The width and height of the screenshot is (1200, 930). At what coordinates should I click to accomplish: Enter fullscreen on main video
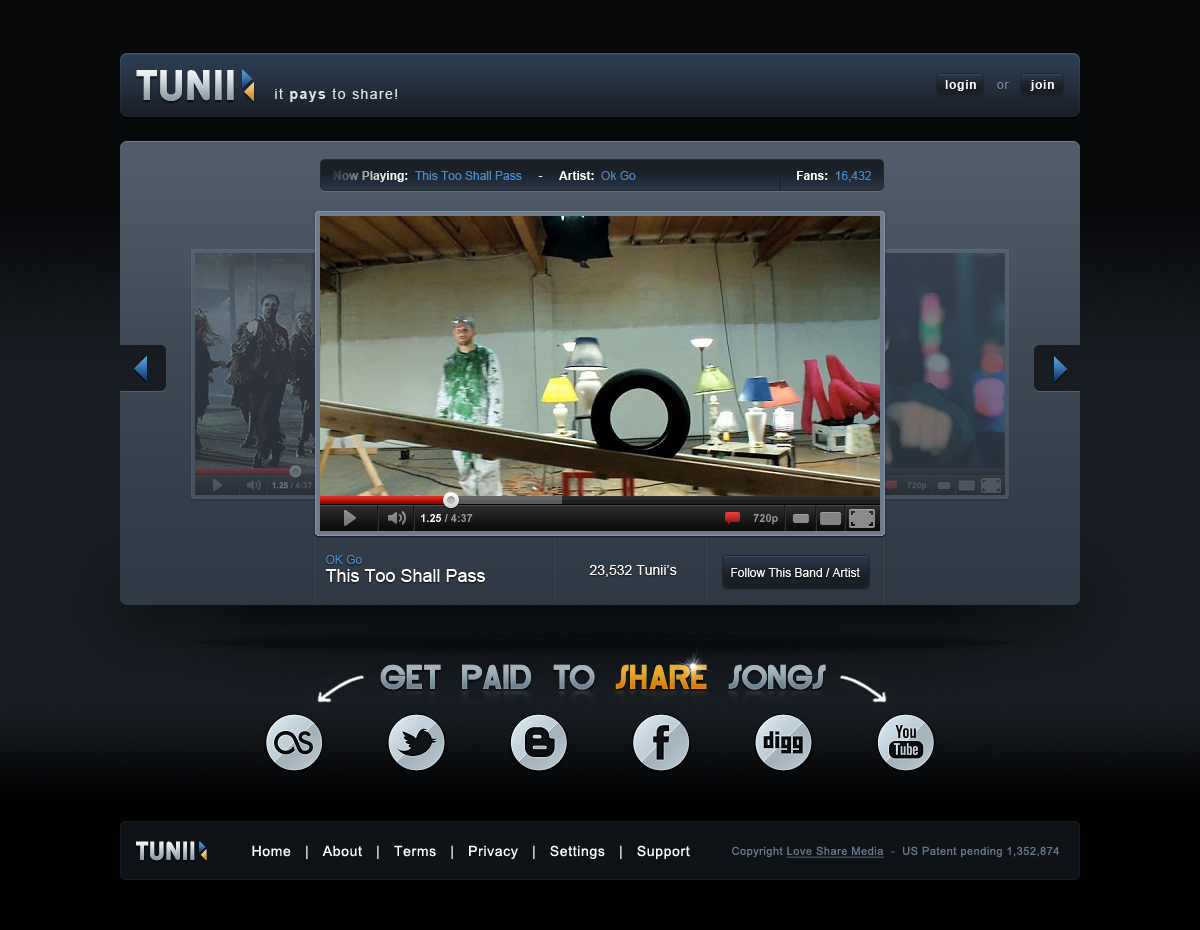click(862, 518)
